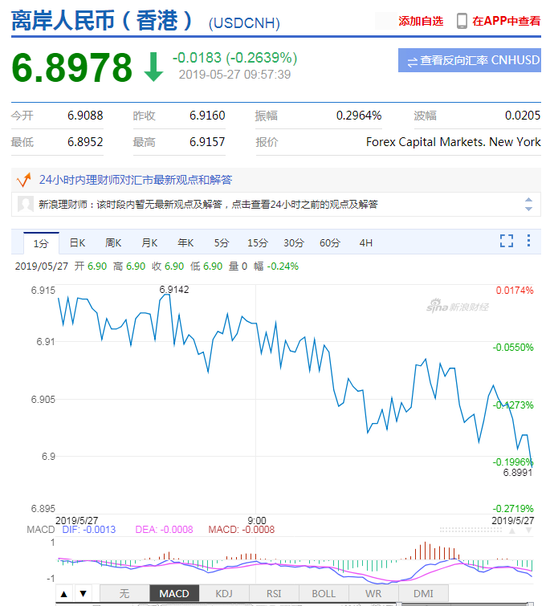The image size is (550, 606).
Task: Click the green down-arrow price indicator
Action: pyautogui.click(x=153, y=67)
